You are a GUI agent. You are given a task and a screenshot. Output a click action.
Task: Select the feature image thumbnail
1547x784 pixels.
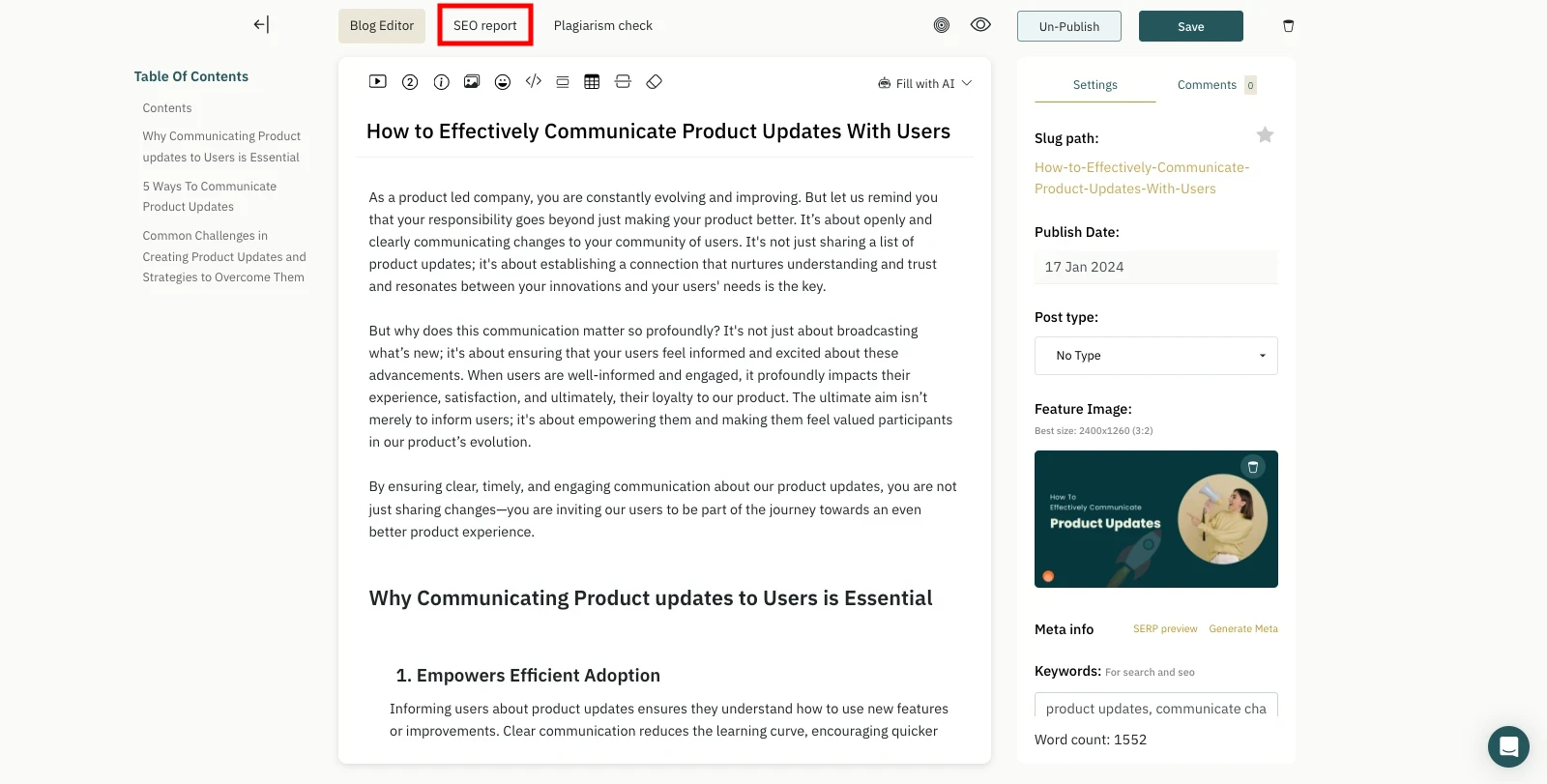coord(1156,519)
